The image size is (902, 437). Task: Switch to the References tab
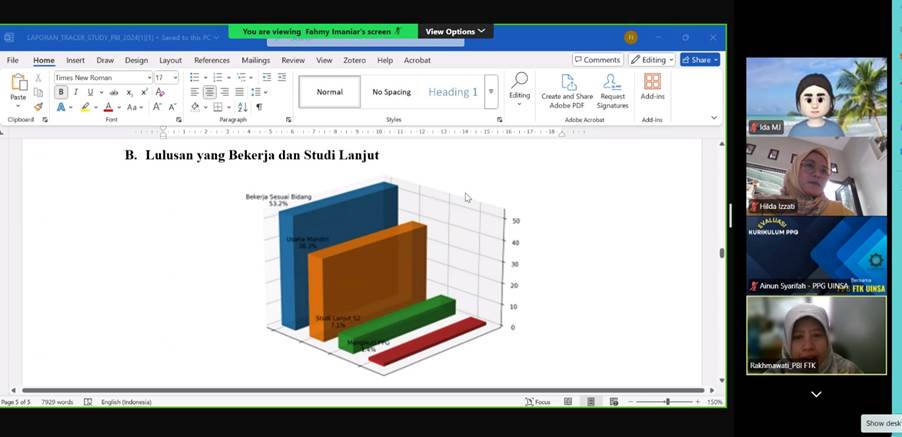(x=211, y=60)
